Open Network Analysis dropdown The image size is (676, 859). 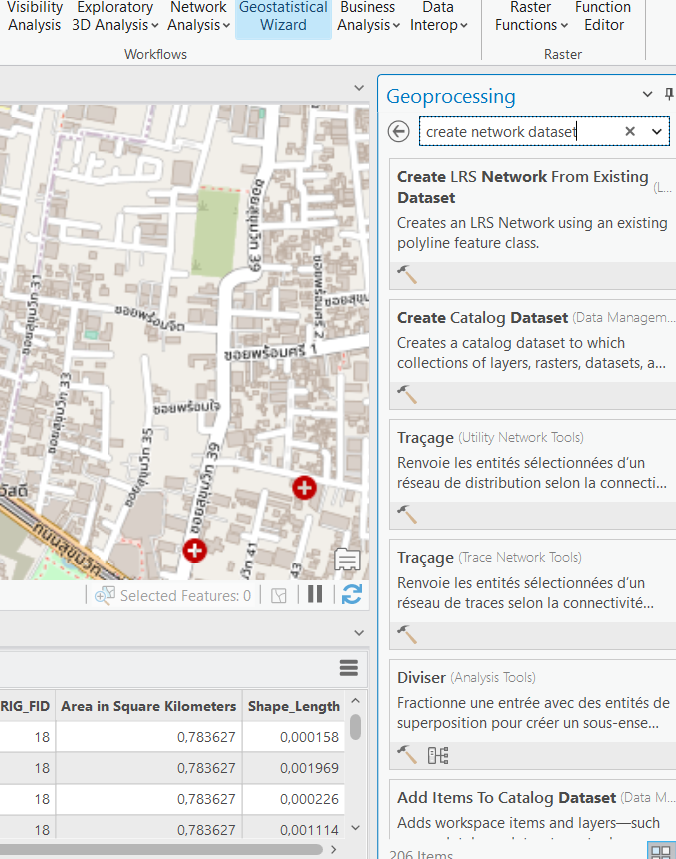pyautogui.click(x=198, y=16)
